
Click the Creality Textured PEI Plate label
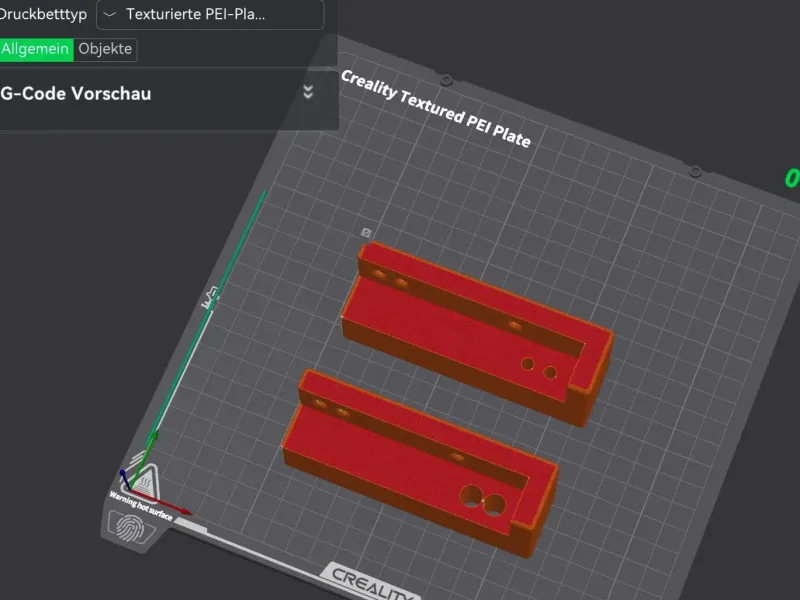point(436,109)
